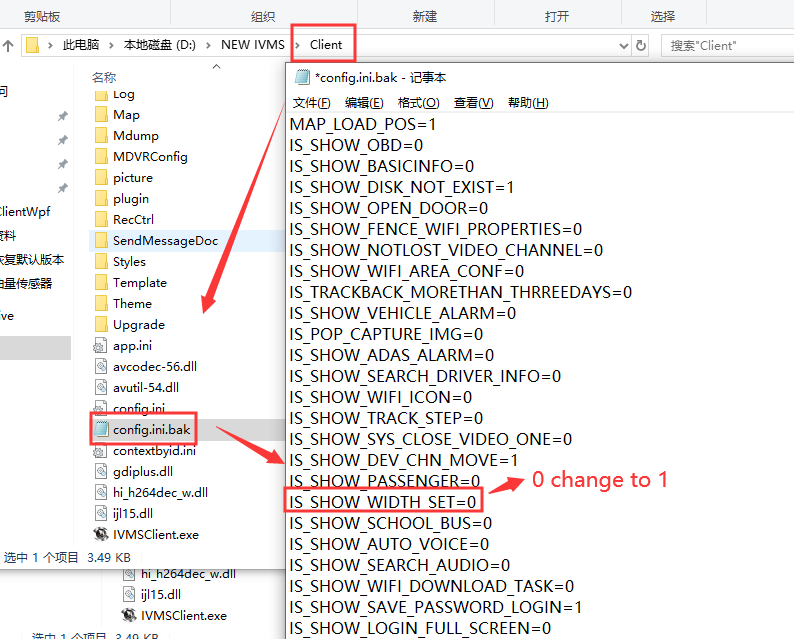
Task: Click the app.ini file icon
Action: 100,345
